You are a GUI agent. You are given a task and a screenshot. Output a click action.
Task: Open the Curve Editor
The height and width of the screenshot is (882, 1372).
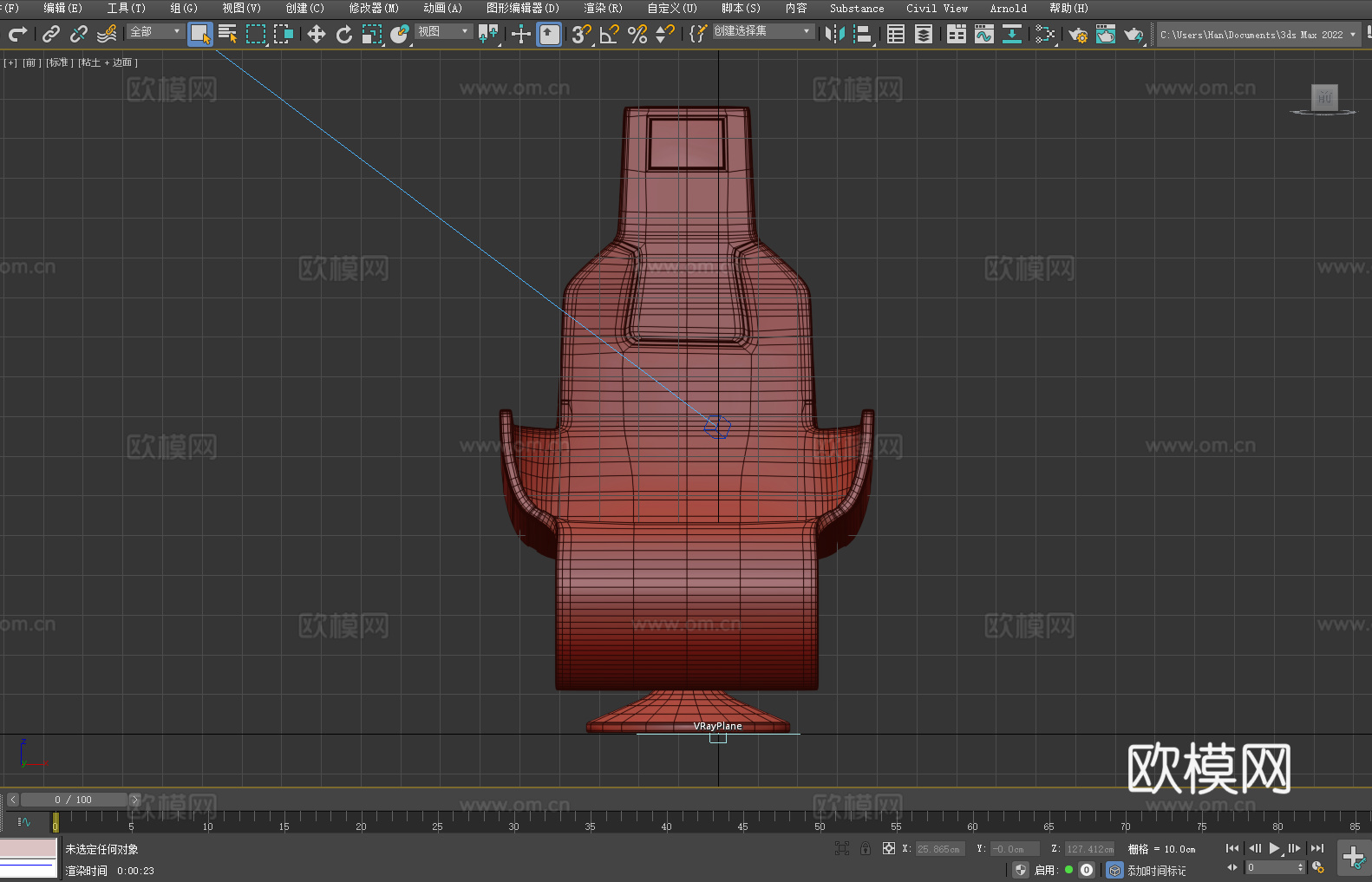(x=984, y=34)
